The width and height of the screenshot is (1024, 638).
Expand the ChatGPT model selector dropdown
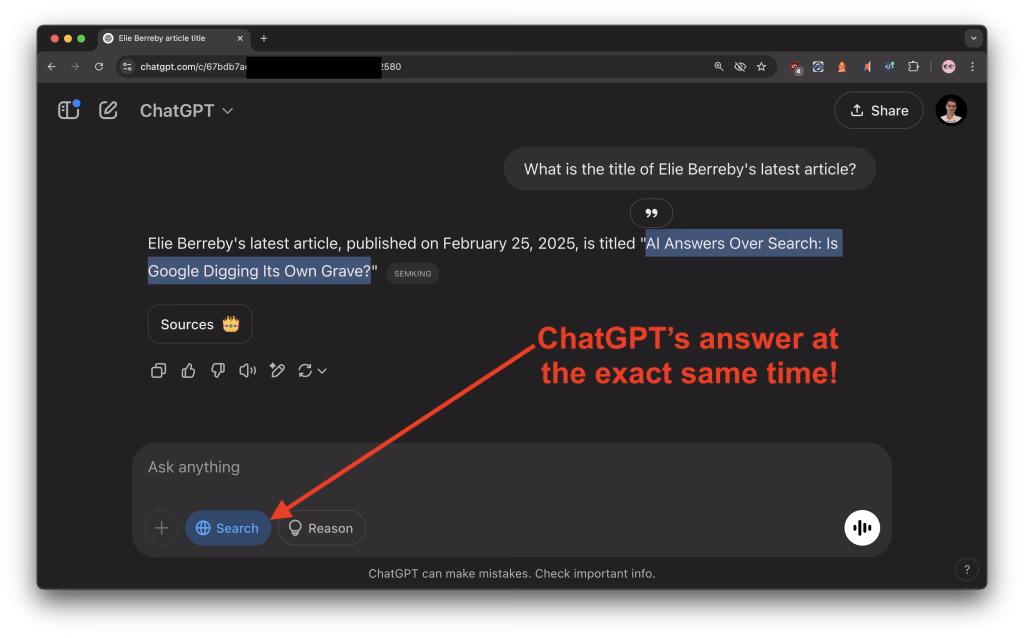pos(187,110)
